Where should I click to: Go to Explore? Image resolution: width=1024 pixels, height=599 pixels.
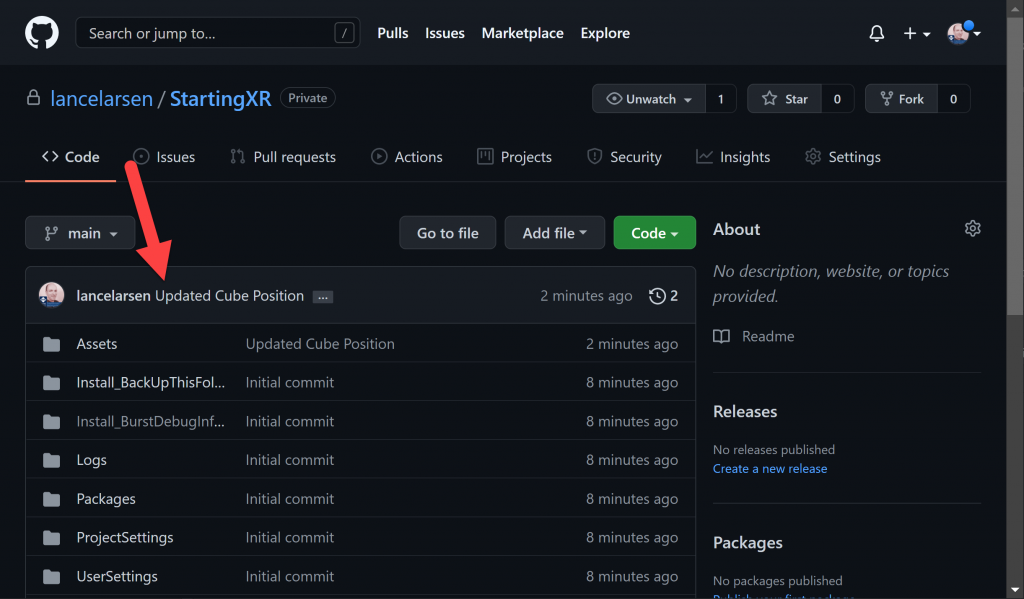point(605,33)
